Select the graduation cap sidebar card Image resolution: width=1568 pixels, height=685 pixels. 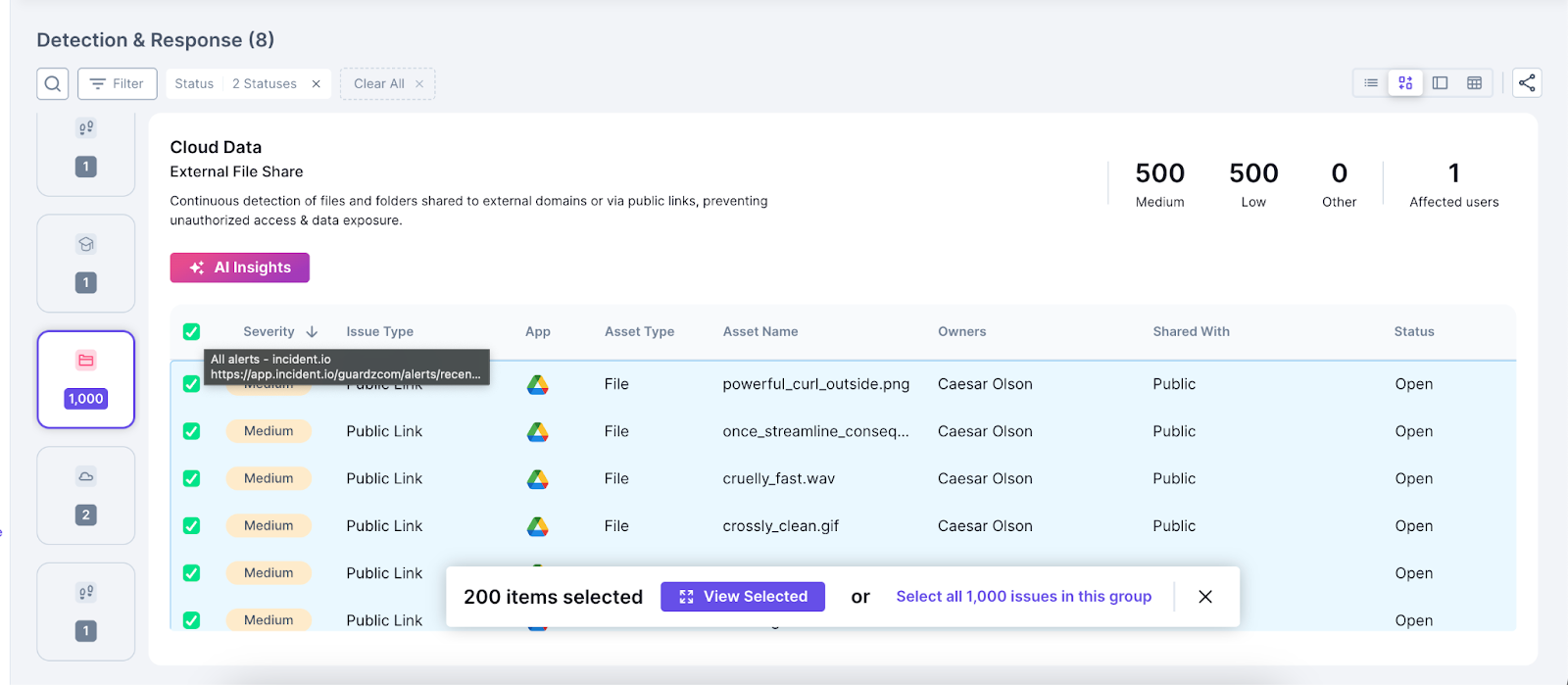click(86, 263)
